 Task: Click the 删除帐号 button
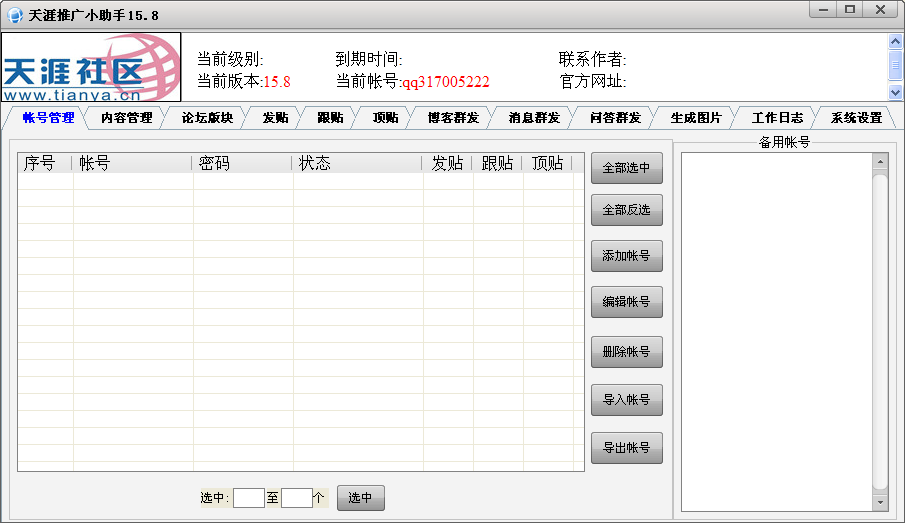tap(627, 352)
